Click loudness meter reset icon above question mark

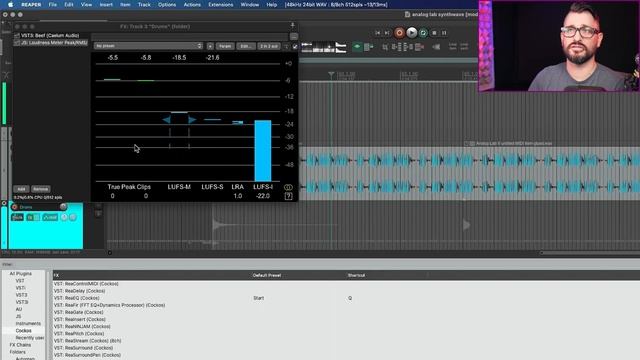[288, 187]
